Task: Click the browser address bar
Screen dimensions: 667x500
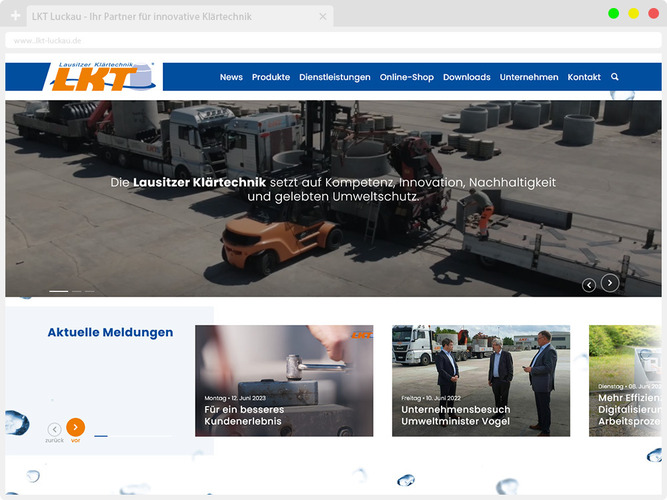Action: (x=300, y=41)
